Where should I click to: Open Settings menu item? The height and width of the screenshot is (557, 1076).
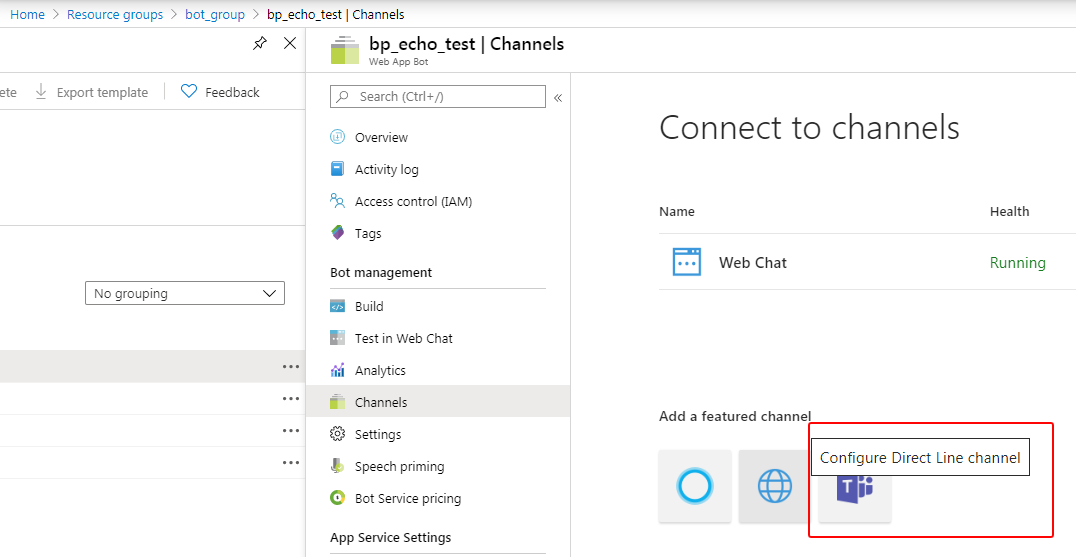point(378,434)
